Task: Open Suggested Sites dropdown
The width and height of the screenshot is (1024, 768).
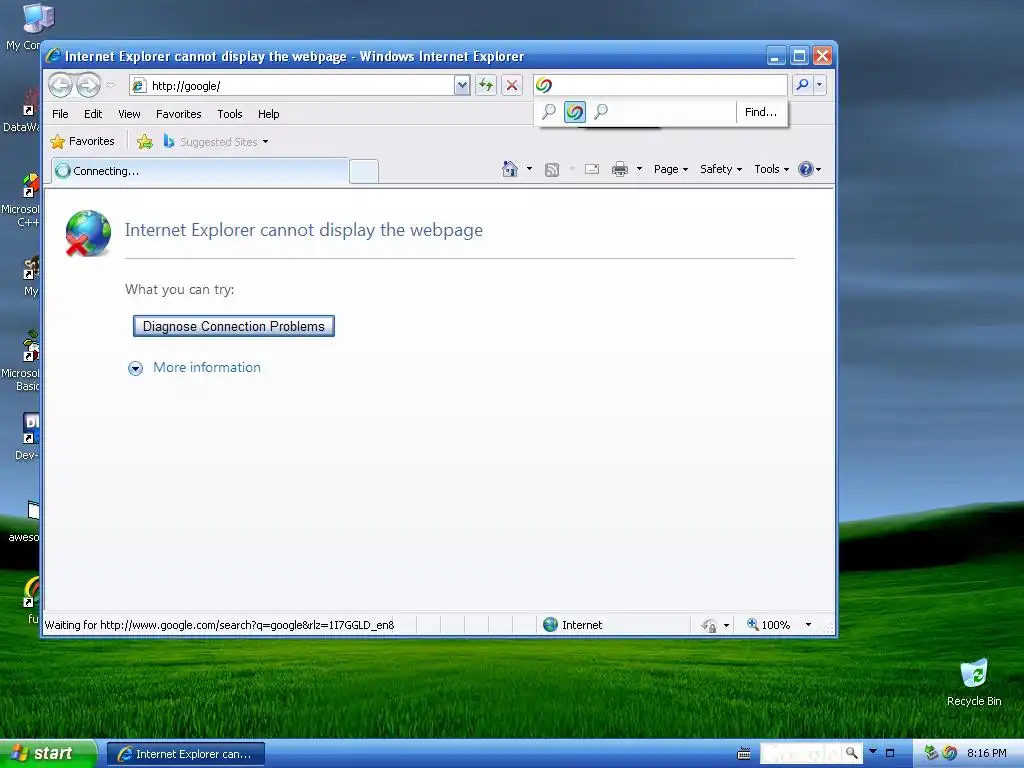Action: (x=216, y=142)
